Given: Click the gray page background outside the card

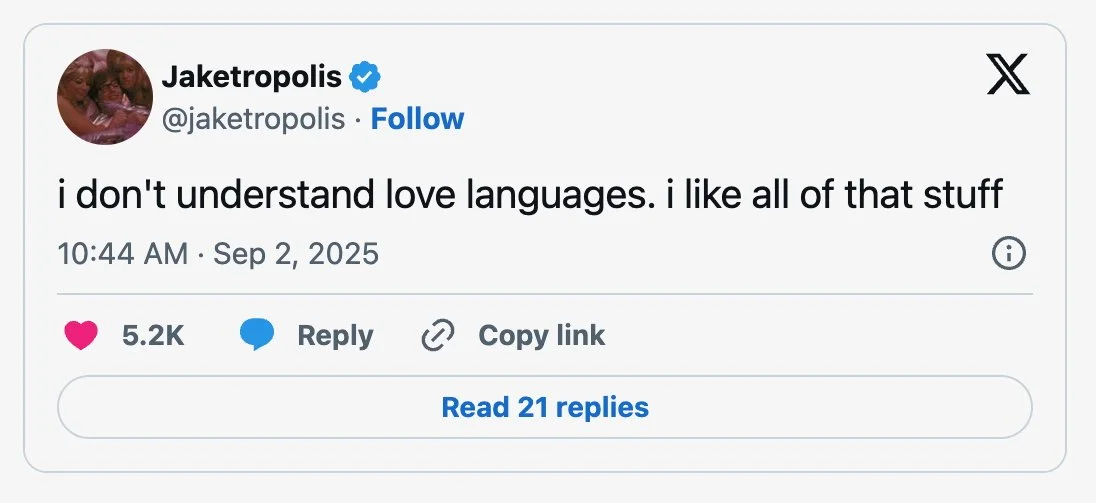Looking at the screenshot, I should pos(548,488).
